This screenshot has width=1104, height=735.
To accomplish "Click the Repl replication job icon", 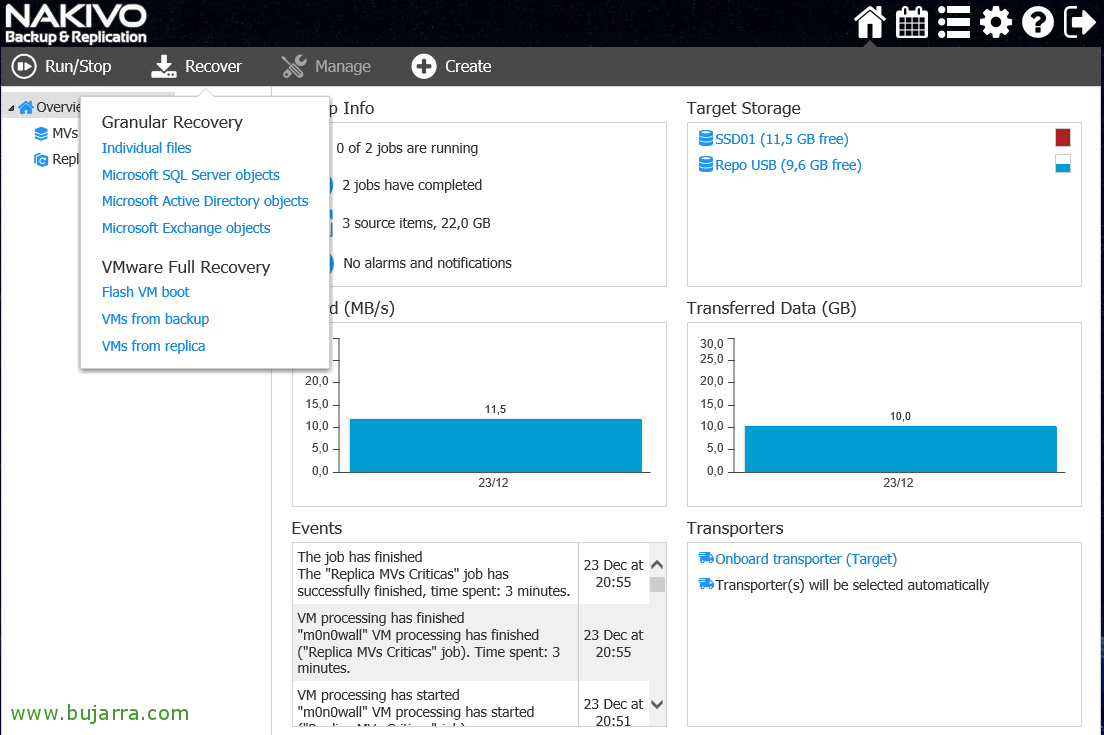I will 42,160.
